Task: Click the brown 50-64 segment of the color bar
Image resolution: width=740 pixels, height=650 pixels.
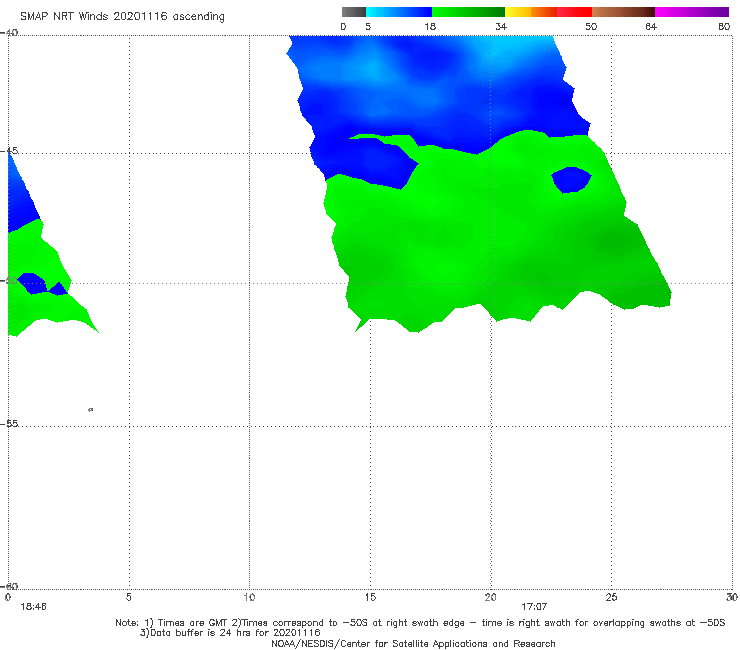Action: [623, 12]
